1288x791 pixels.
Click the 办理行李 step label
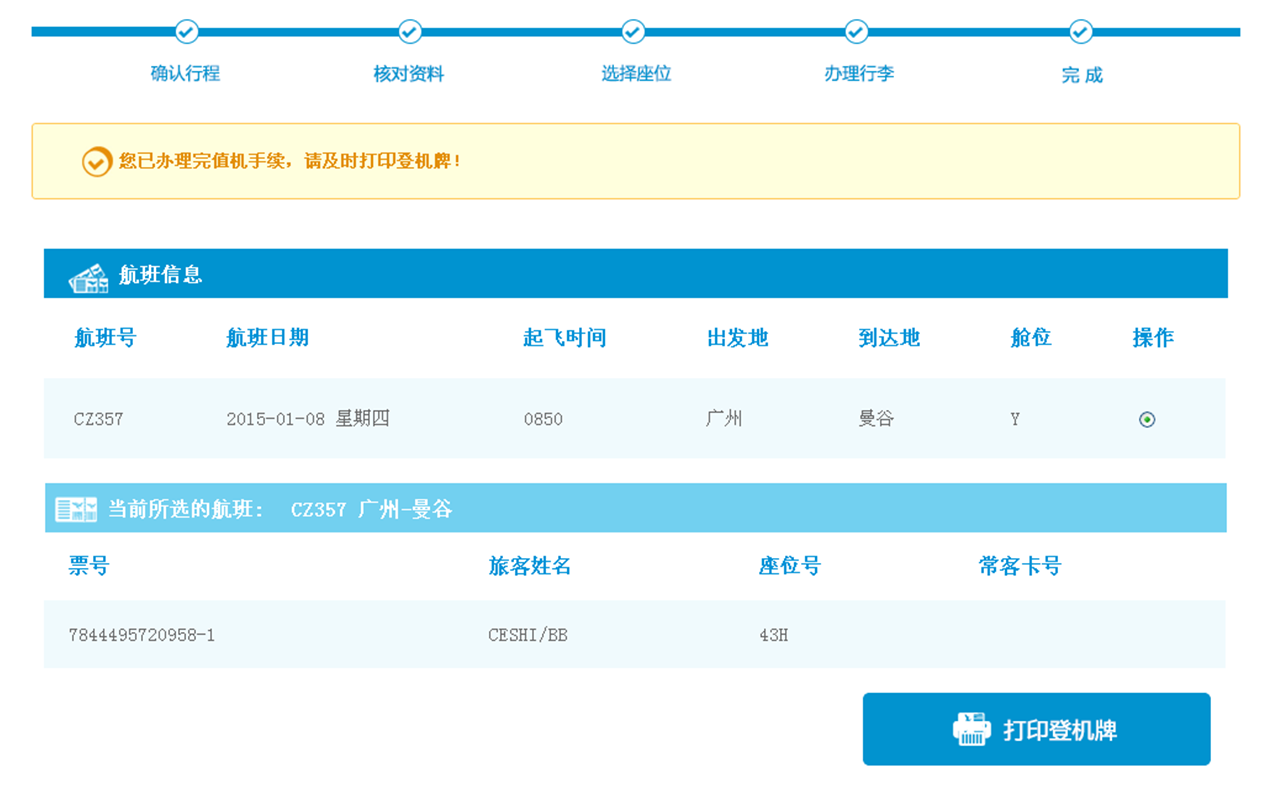859,73
